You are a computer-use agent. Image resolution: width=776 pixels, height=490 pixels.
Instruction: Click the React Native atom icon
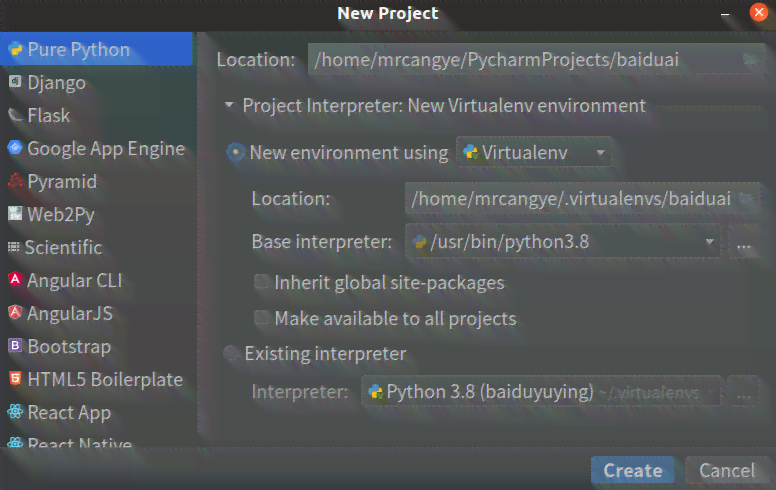(x=15, y=442)
